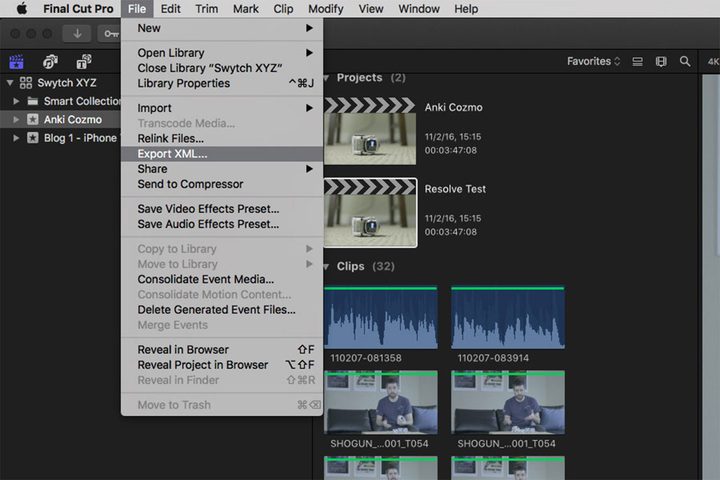Open the New submenu

222,28
